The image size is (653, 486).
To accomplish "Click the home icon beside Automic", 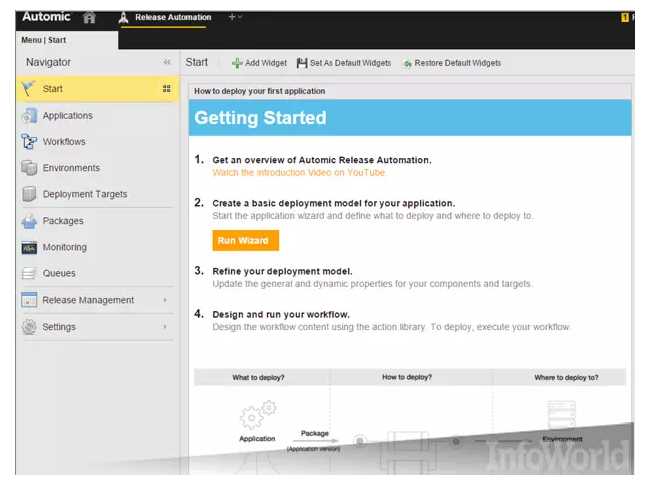I will coord(89,17).
